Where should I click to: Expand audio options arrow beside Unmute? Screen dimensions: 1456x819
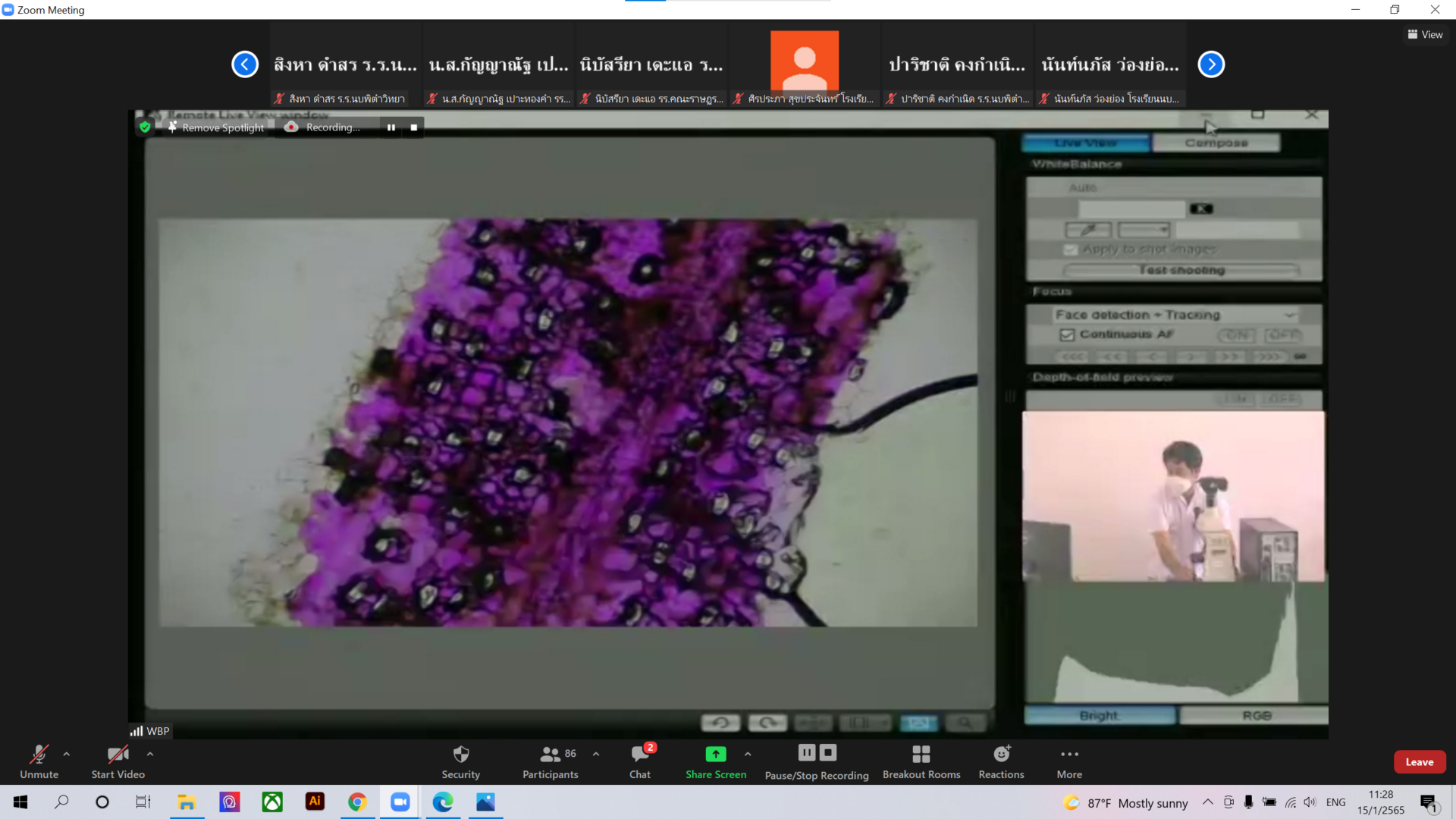[67, 754]
